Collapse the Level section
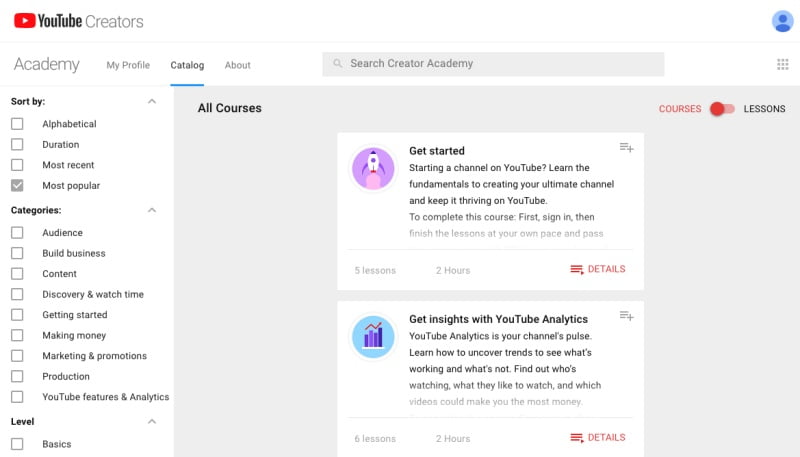 [152, 422]
